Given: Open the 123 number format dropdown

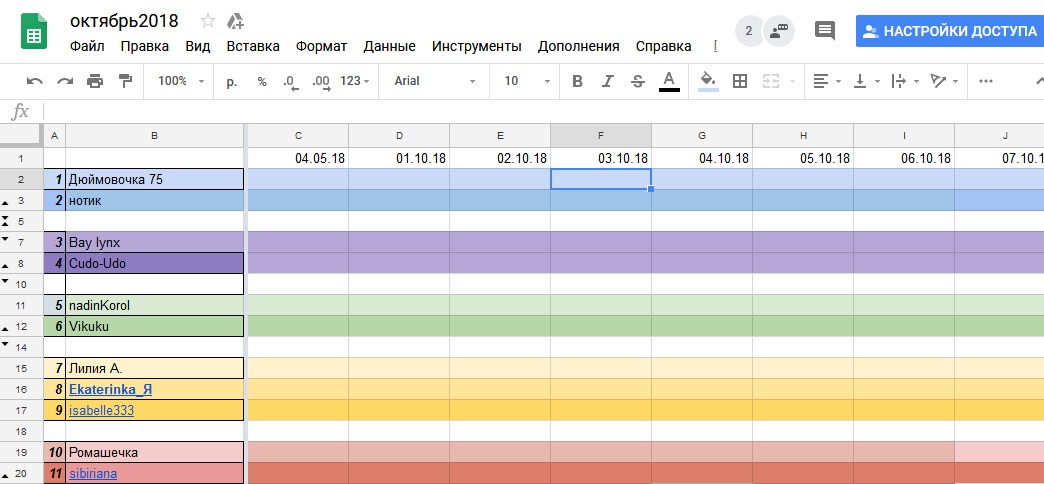Looking at the screenshot, I should [x=354, y=81].
